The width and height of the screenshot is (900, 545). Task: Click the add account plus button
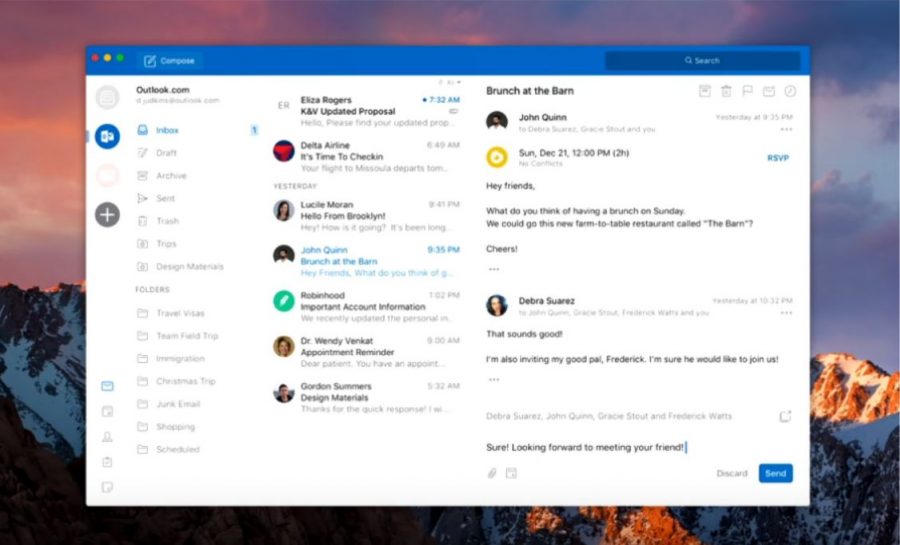click(x=107, y=214)
